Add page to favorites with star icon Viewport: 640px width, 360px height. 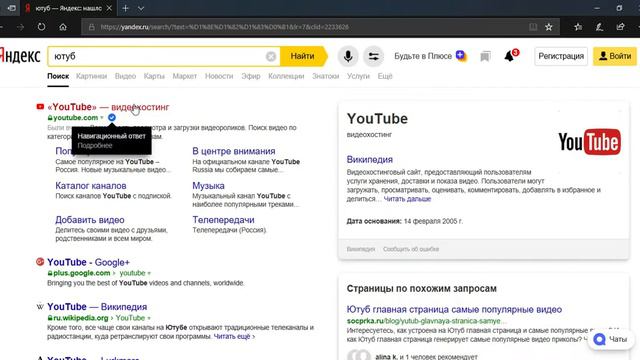pyautogui.click(x=549, y=27)
